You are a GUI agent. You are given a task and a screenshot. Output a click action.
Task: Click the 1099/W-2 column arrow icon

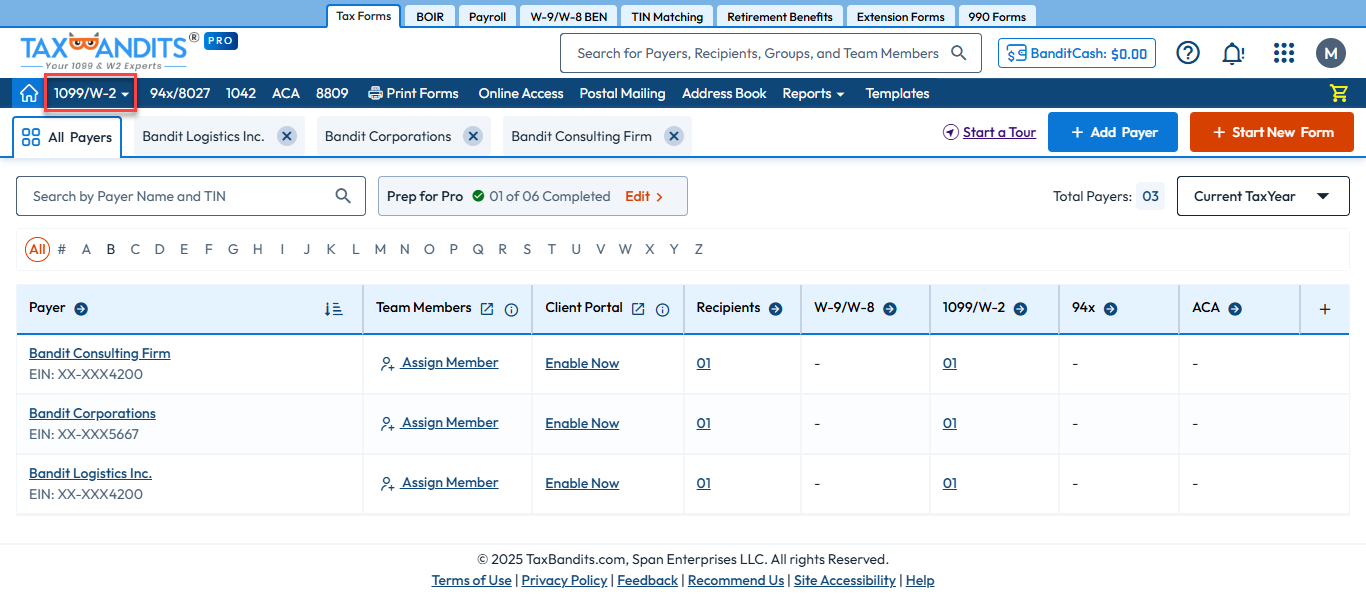(x=1020, y=309)
